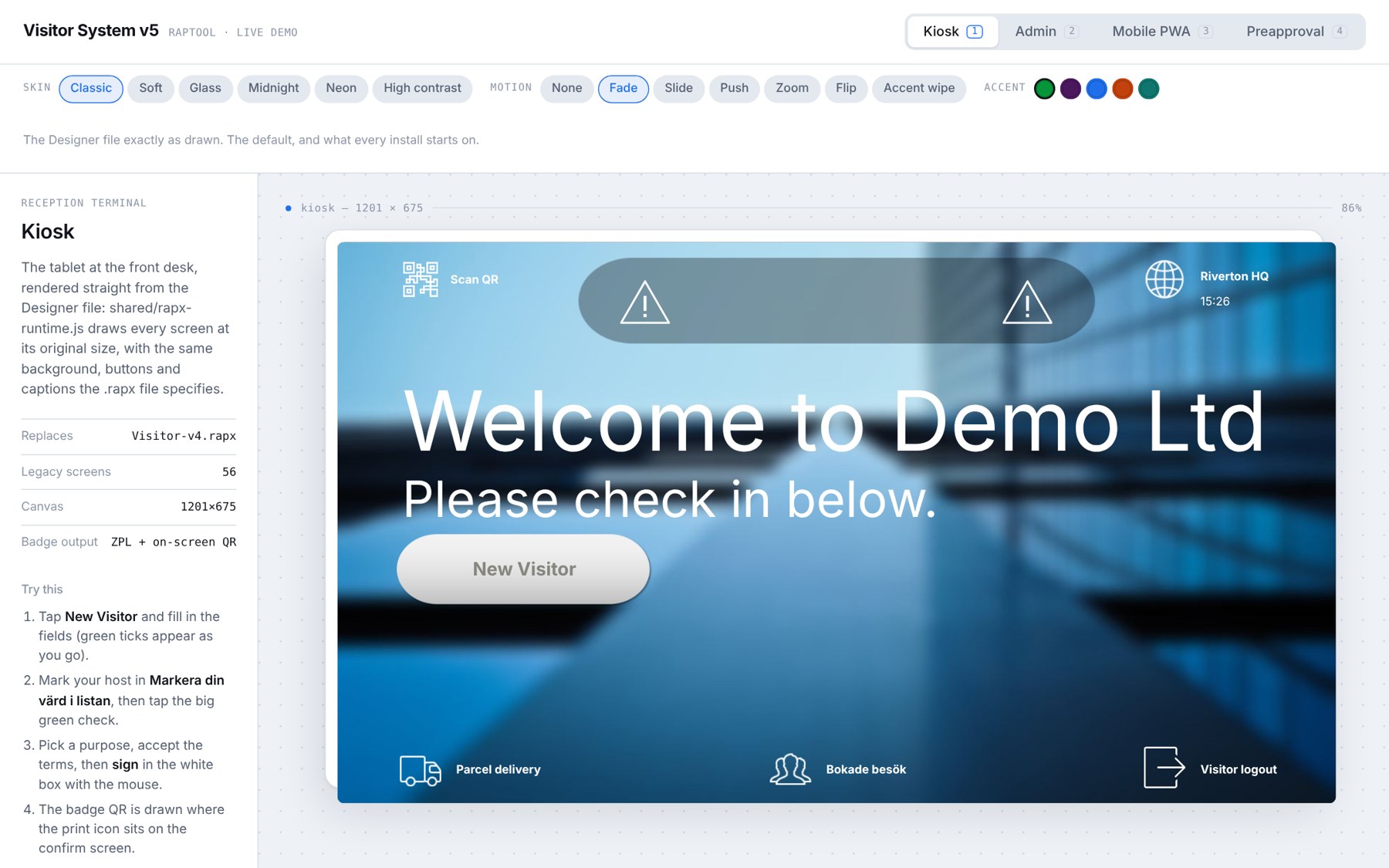Tap the New Visitor button
This screenshot has height=868, width=1389.
(523, 569)
